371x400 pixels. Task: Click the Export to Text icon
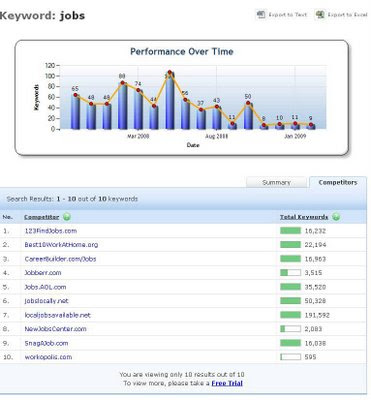261,15
